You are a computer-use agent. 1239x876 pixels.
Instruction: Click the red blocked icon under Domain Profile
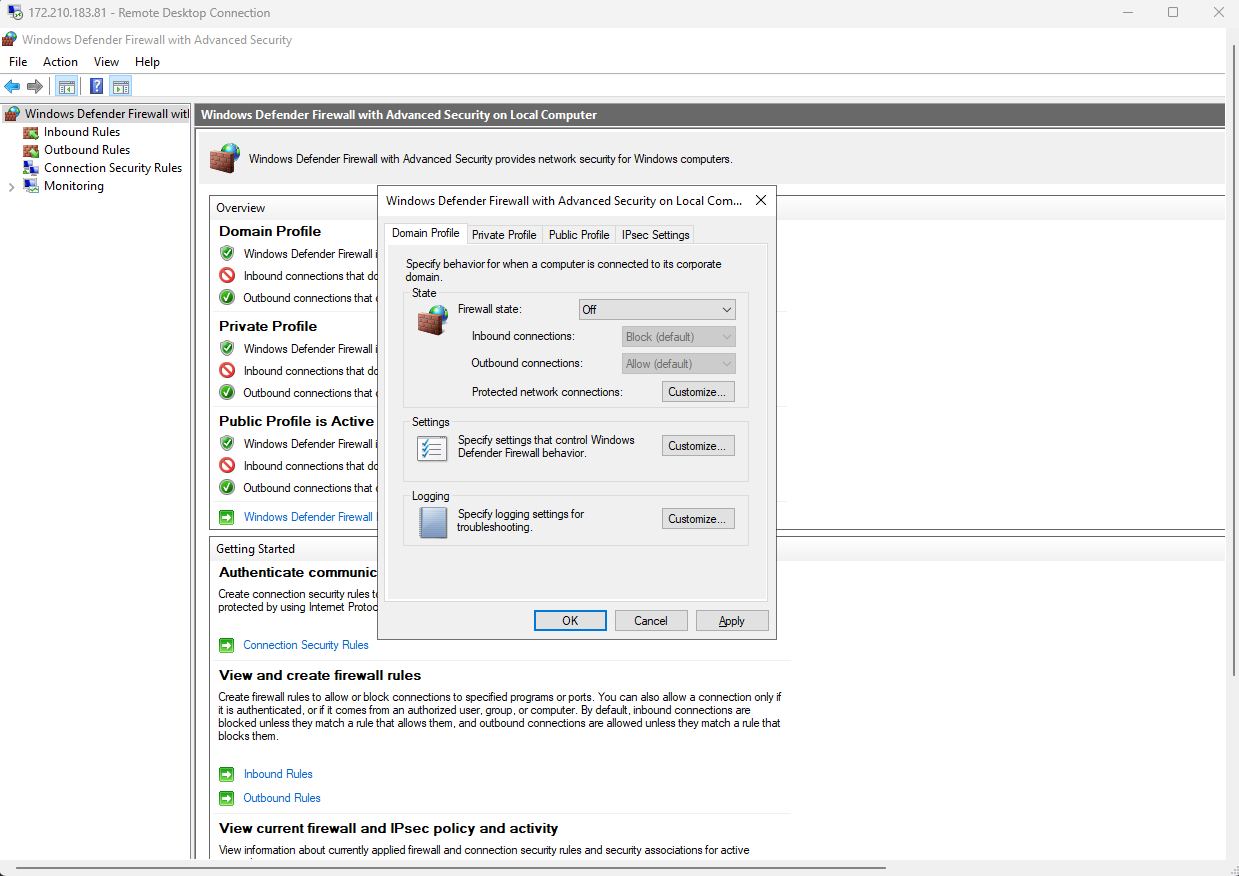click(227, 276)
